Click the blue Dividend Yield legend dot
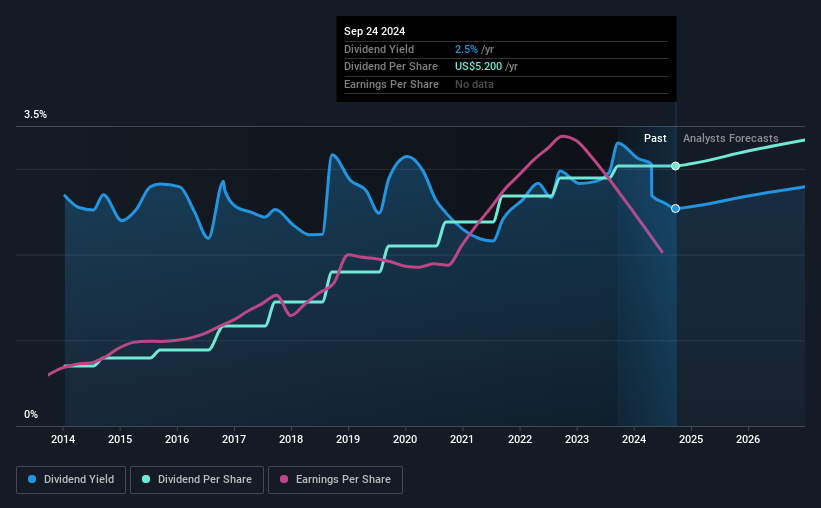Viewport: 821px width, 508px height. tap(32, 479)
